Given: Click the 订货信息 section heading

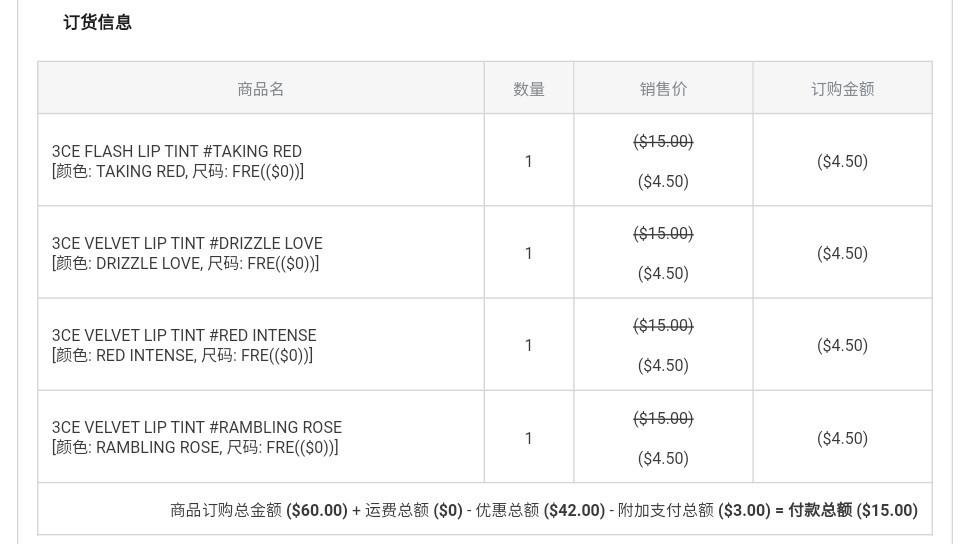Looking at the screenshot, I should tap(97, 23).
